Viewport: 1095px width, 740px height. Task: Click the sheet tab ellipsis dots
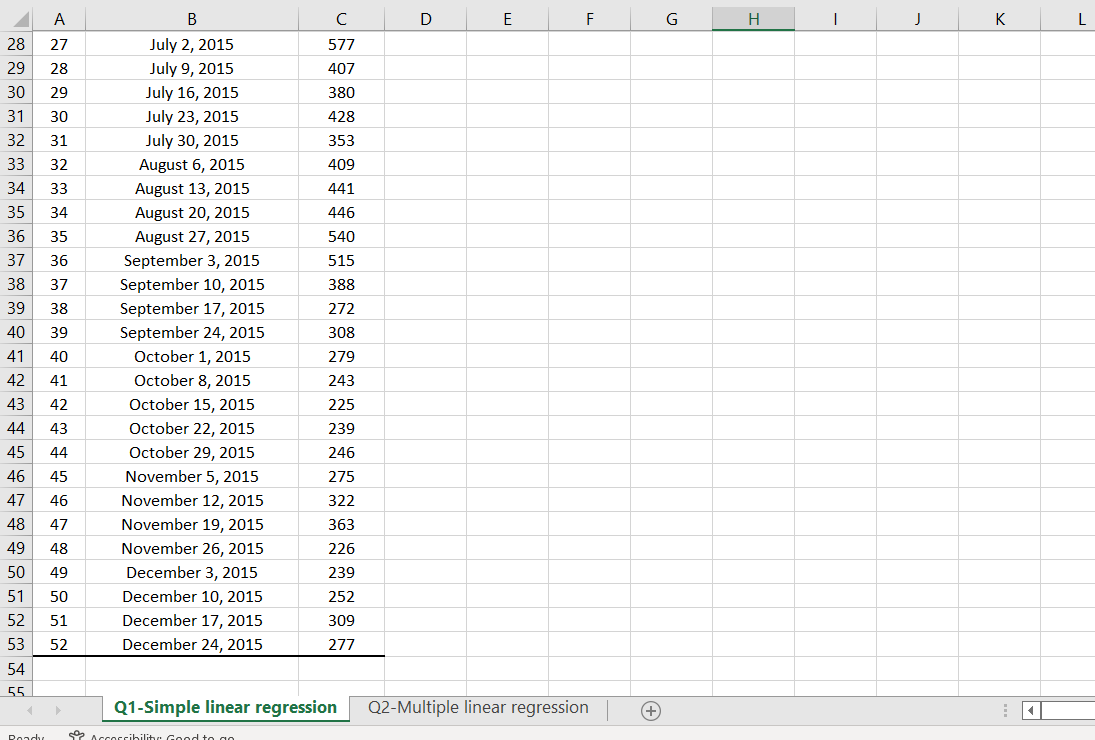tap(1003, 710)
